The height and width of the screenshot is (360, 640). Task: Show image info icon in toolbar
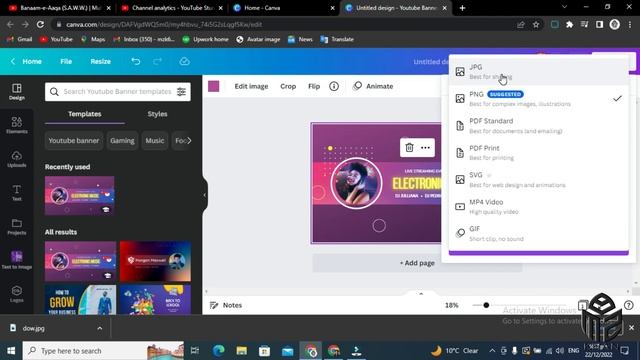pos(334,86)
